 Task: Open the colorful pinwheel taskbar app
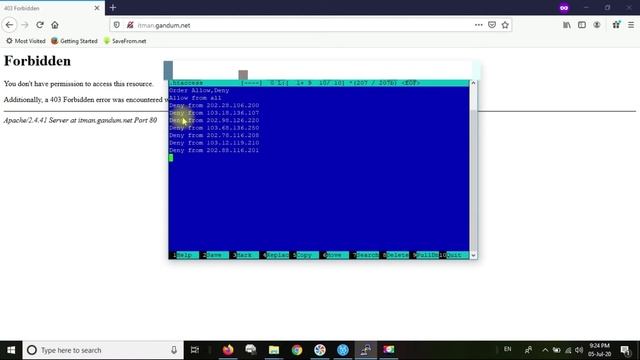coord(320,350)
